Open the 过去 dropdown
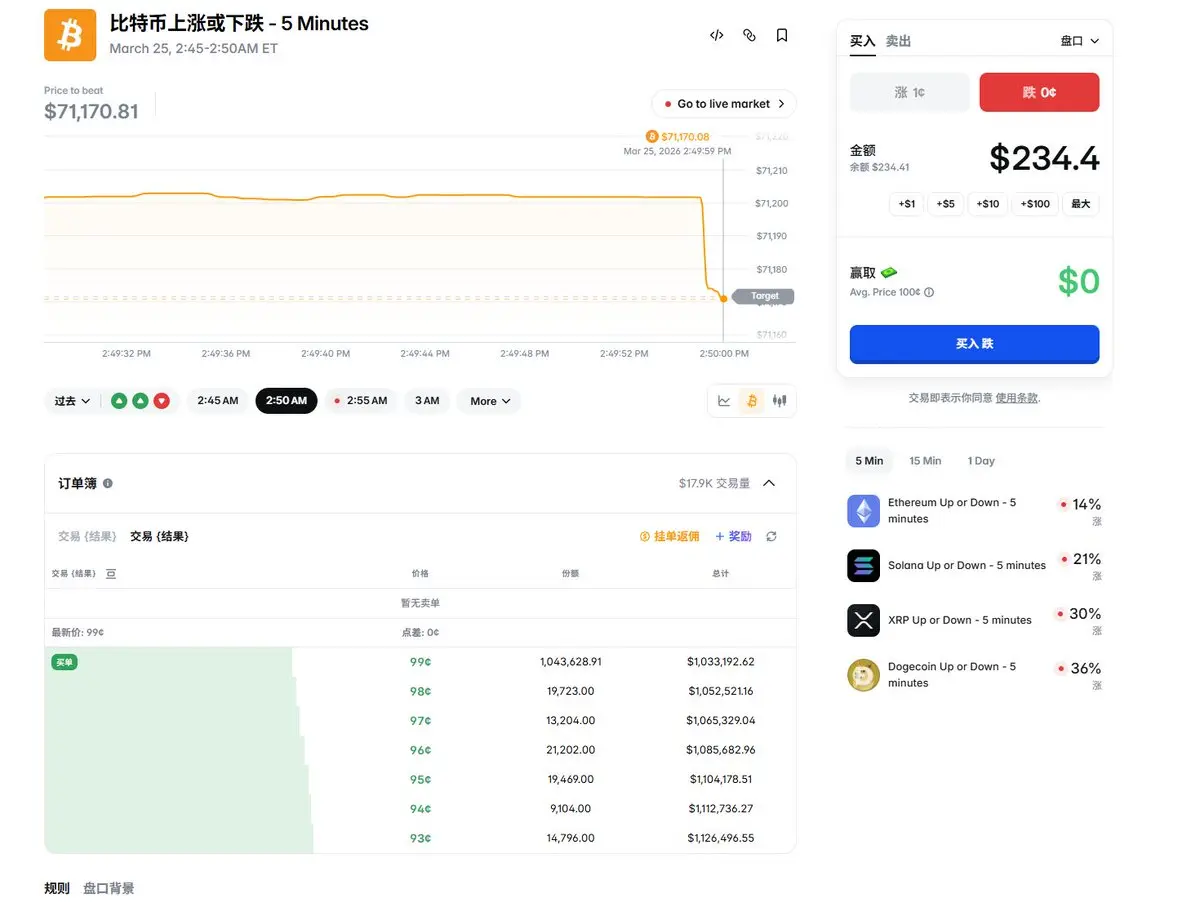The height and width of the screenshot is (907, 1200). click(x=72, y=401)
